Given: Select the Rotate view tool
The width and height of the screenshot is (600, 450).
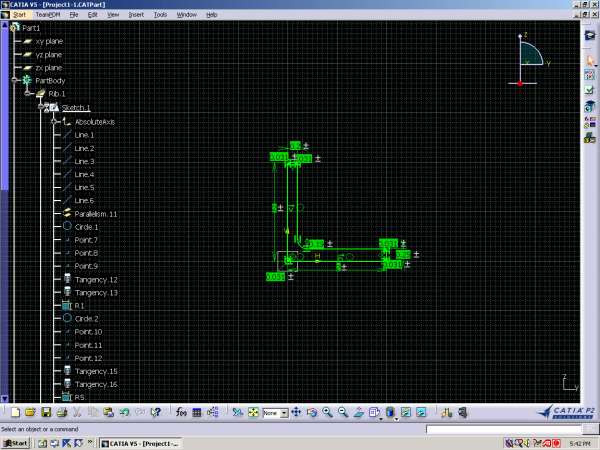Looking at the screenshot, I should (x=312, y=412).
